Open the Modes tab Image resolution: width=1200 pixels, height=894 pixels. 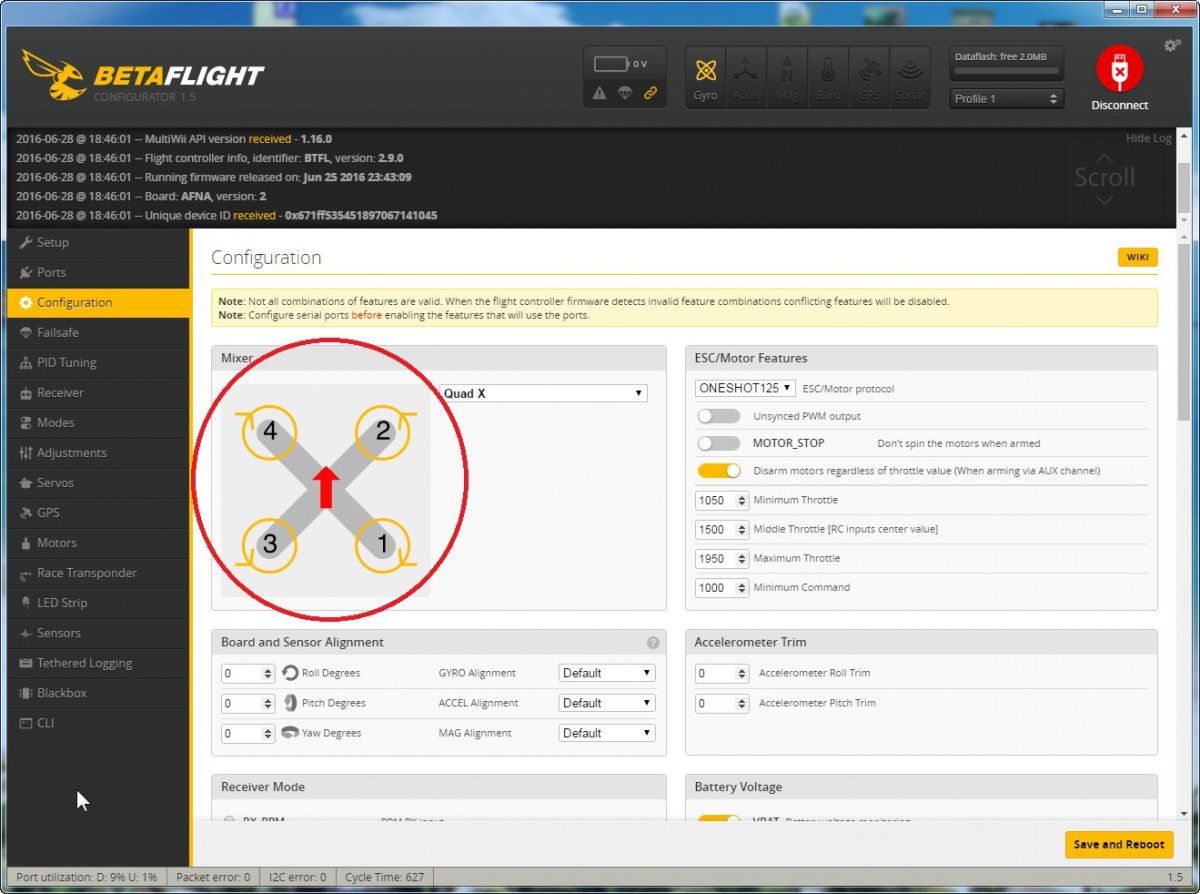pos(98,422)
